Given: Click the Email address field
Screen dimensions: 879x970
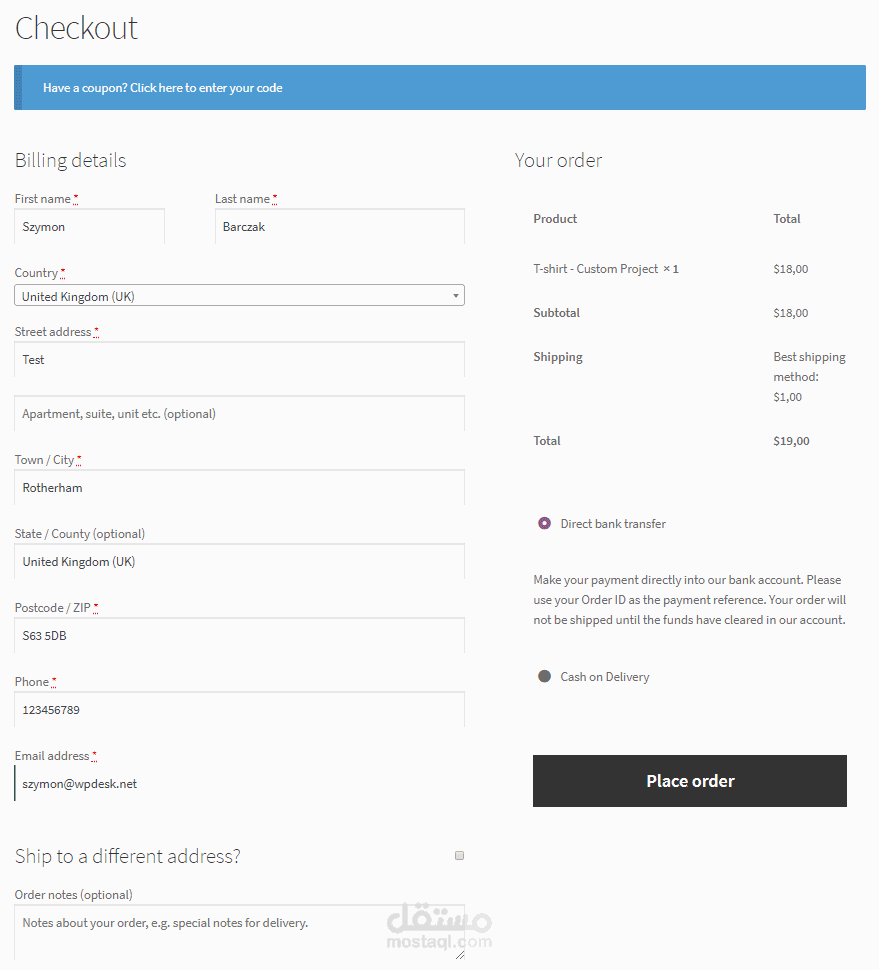Looking at the screenshot, I should tap(239, 783).
